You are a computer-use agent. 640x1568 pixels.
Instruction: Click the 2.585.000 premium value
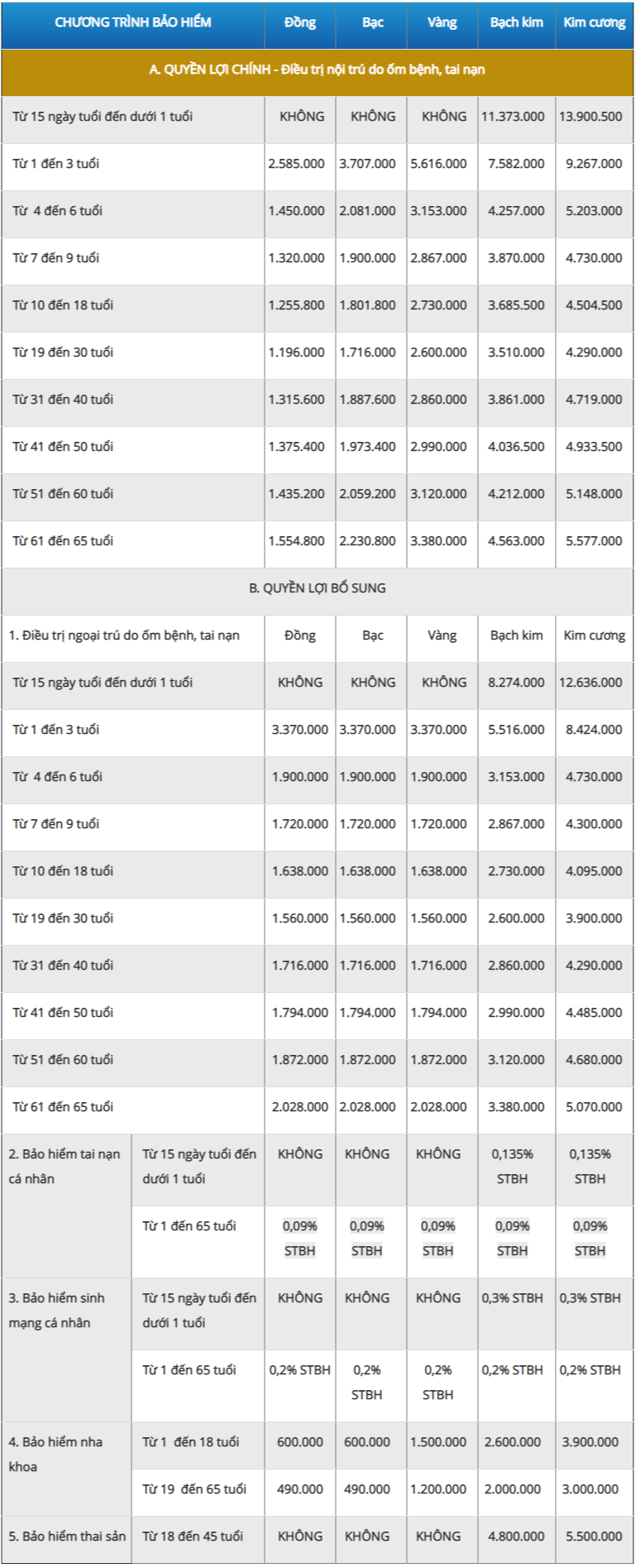click(297, 164)
